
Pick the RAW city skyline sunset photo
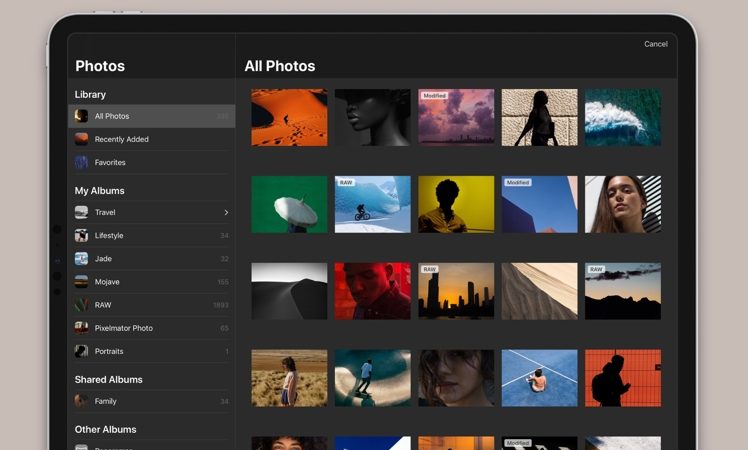coord(456,291)
